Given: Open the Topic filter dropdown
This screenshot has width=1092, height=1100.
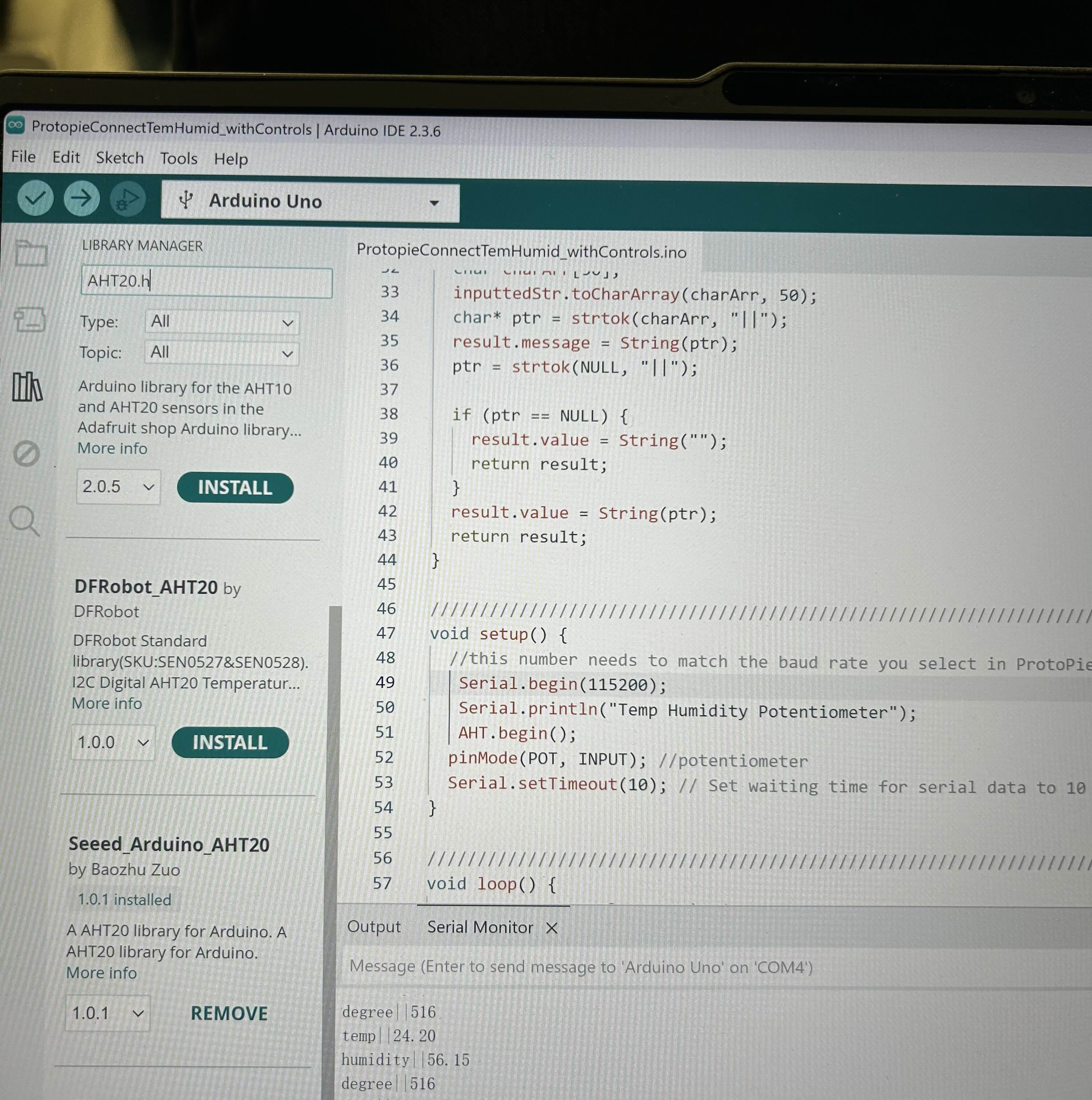Looking at the screenshot, I should click(221, 353).
